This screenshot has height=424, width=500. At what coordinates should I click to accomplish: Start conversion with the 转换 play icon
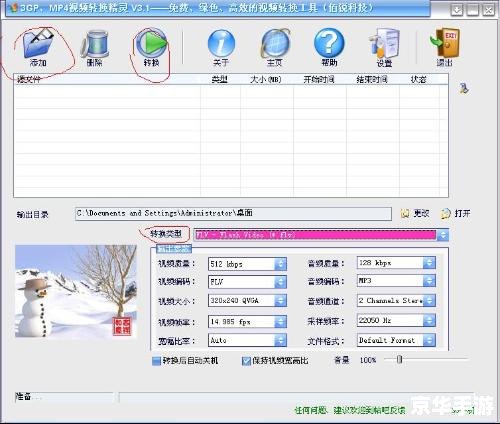click(152, 43)
